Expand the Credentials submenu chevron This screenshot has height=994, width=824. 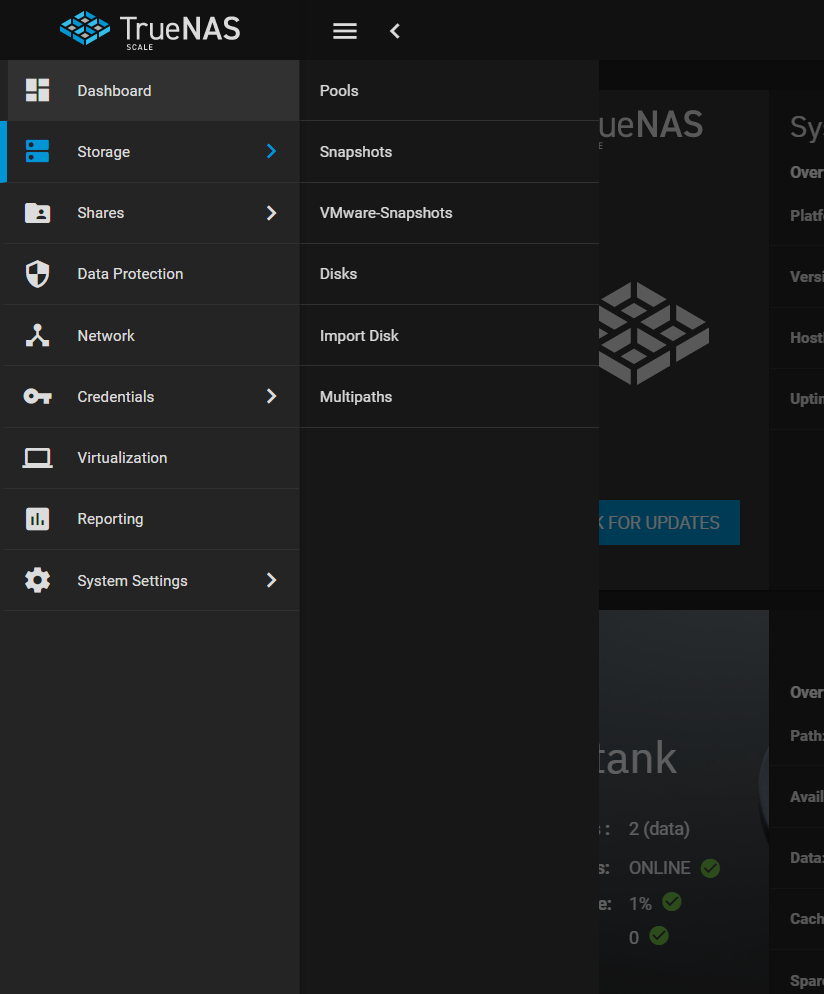[x=271, y=396]
